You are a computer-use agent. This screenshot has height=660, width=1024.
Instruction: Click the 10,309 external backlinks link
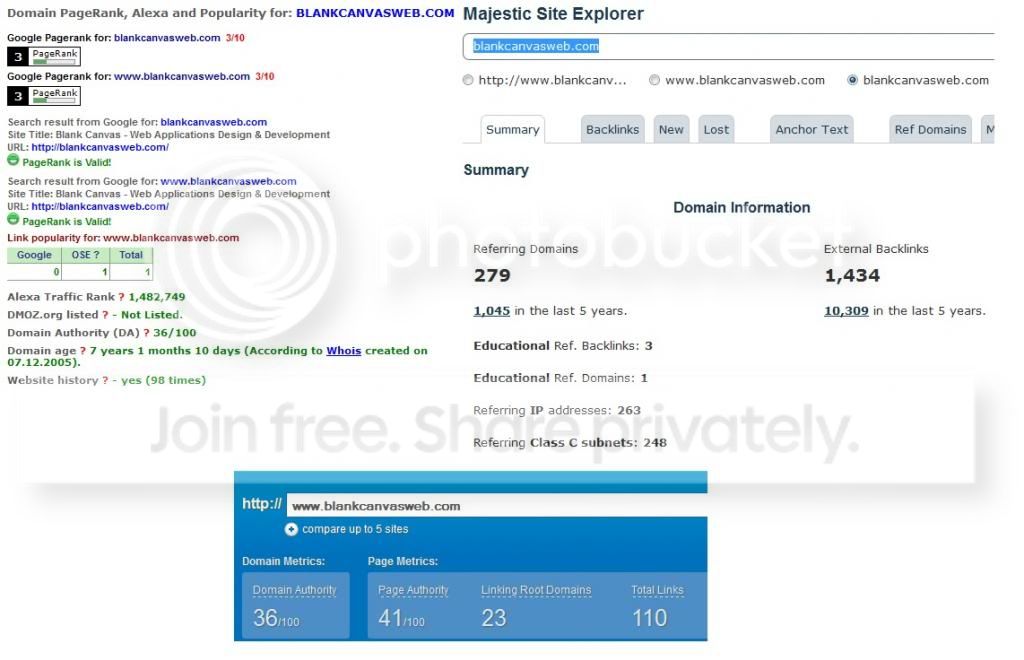[846, 311]
